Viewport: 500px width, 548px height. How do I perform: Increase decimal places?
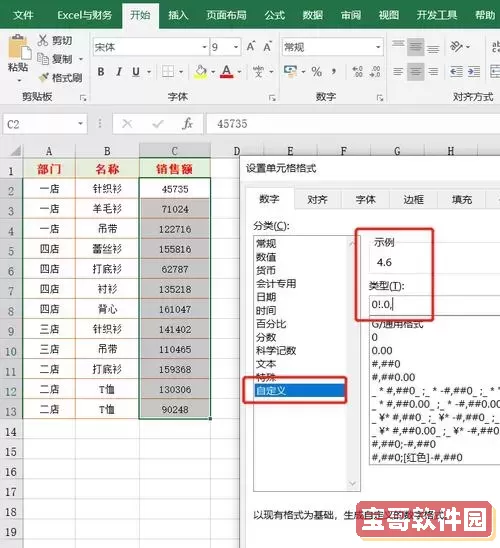click(x=357, y=72)
